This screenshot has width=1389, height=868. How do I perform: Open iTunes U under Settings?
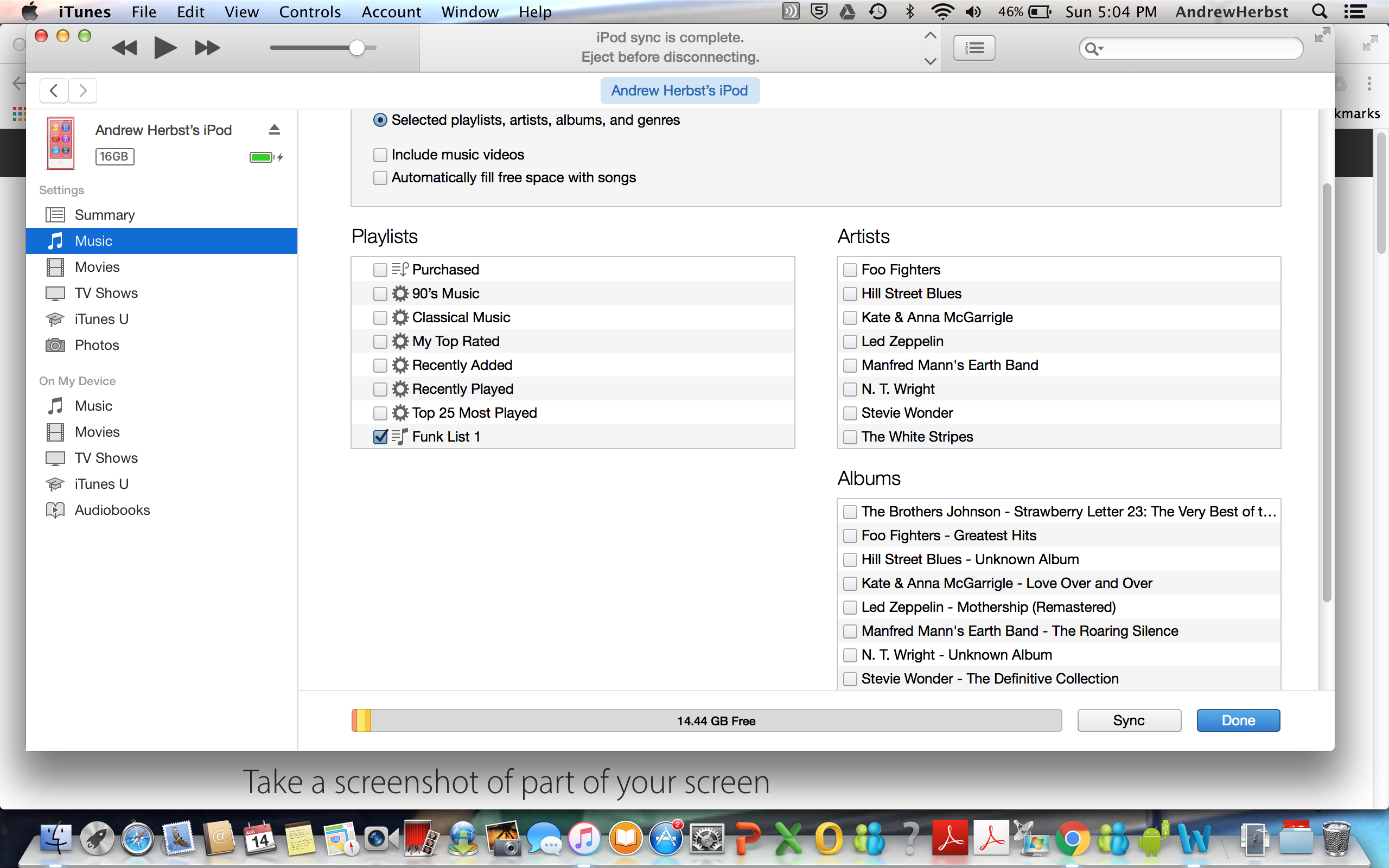click(x=162, y=319)
